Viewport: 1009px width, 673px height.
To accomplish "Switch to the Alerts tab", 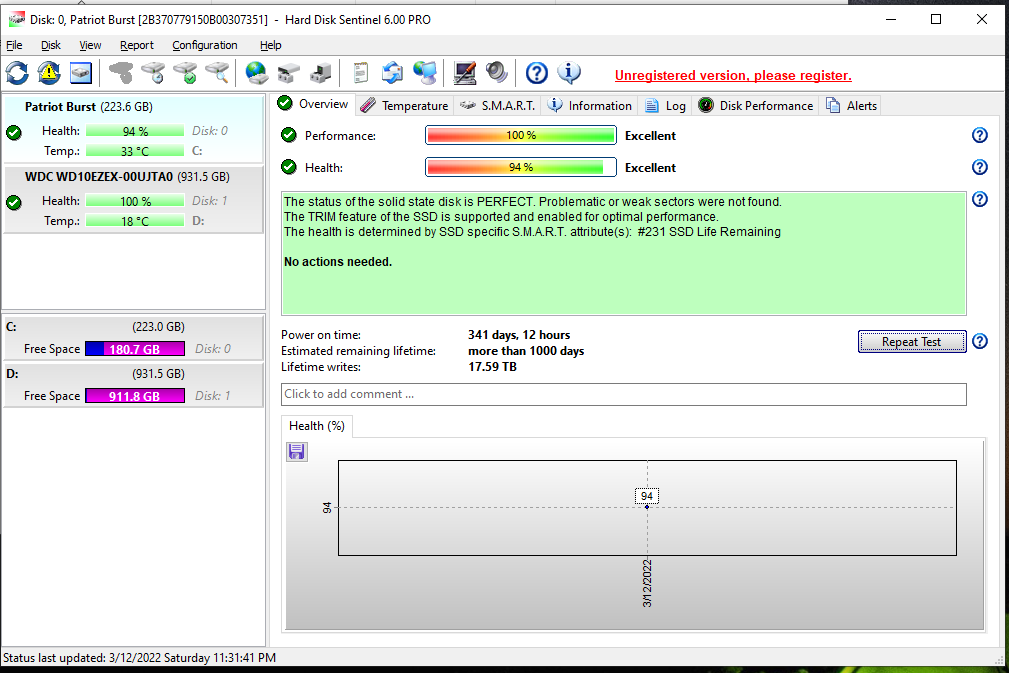I will coord(851,106).
